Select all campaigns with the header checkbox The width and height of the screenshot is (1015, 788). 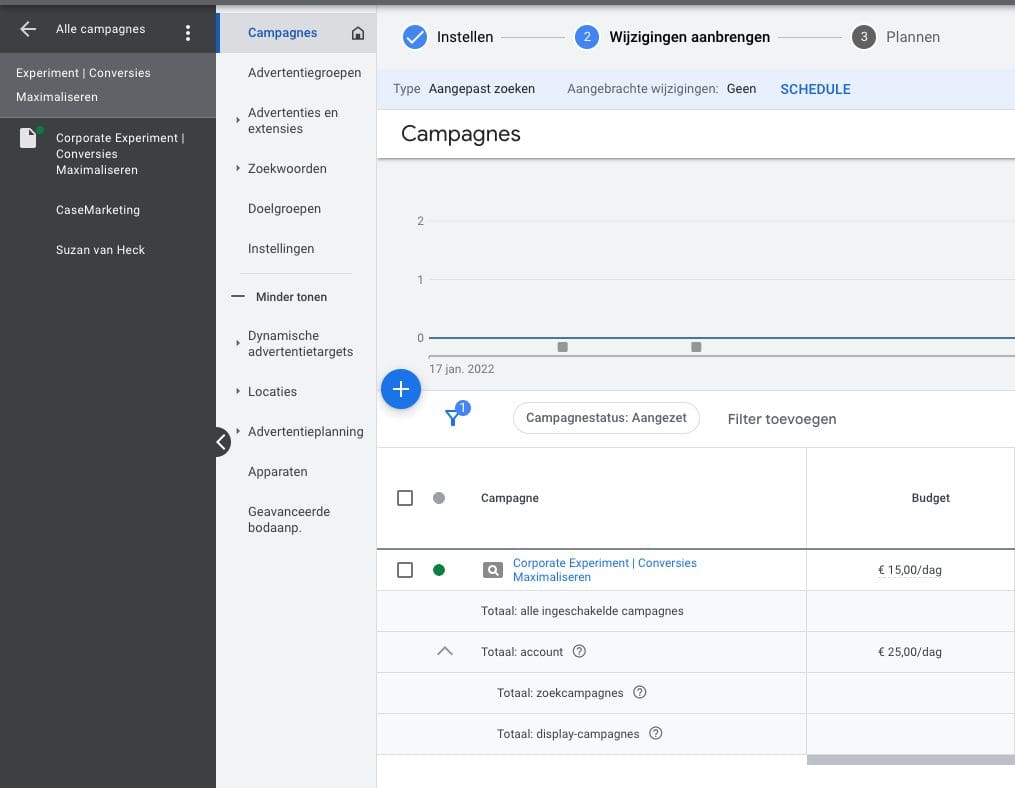405,498
